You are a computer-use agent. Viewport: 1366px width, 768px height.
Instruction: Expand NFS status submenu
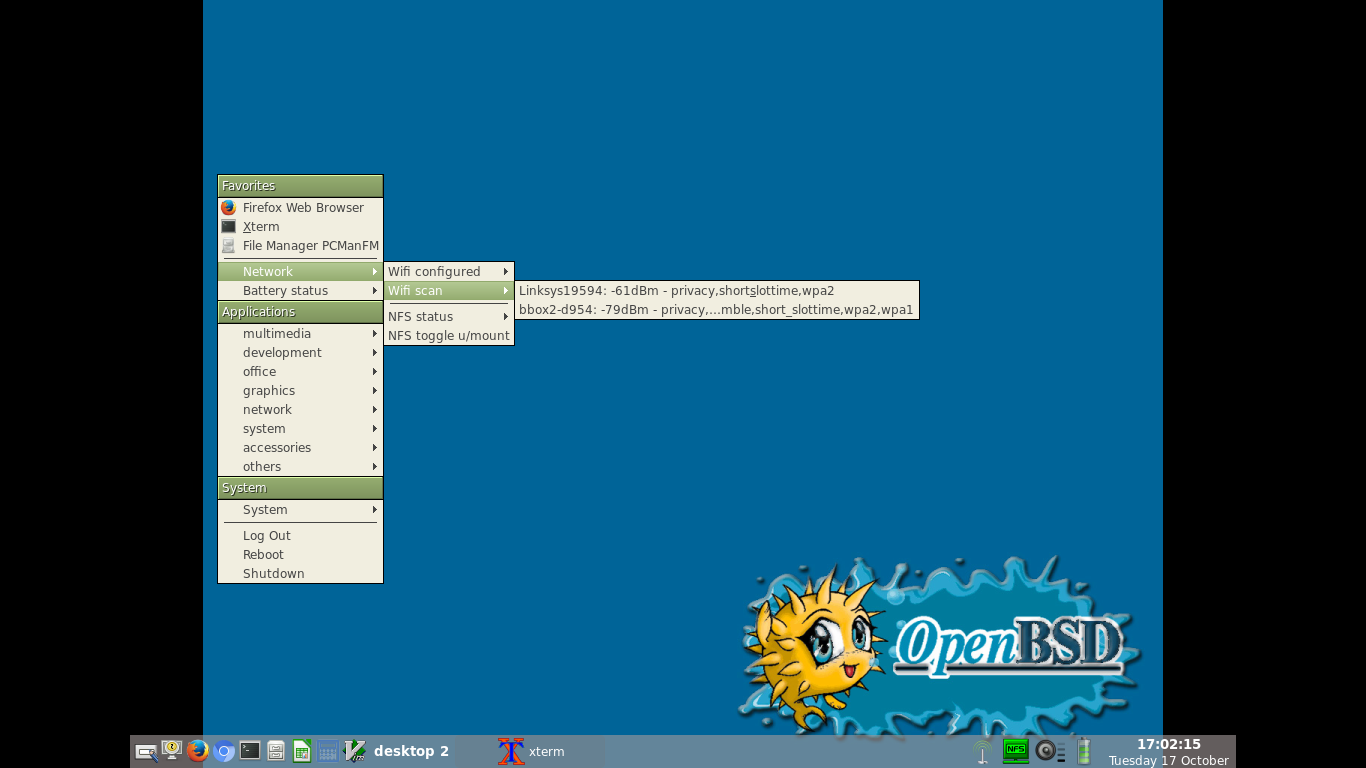[449, 317]
